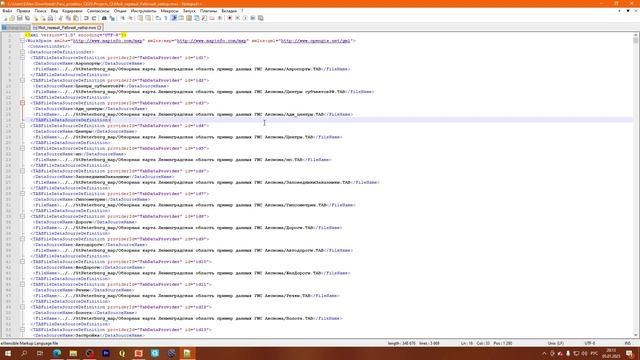Screen dimensions: 640x360
Task: Open the Файл menu
Action: 7,11
